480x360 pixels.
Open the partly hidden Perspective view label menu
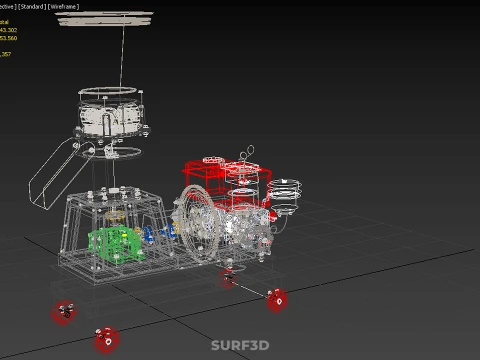pos(8,7)
